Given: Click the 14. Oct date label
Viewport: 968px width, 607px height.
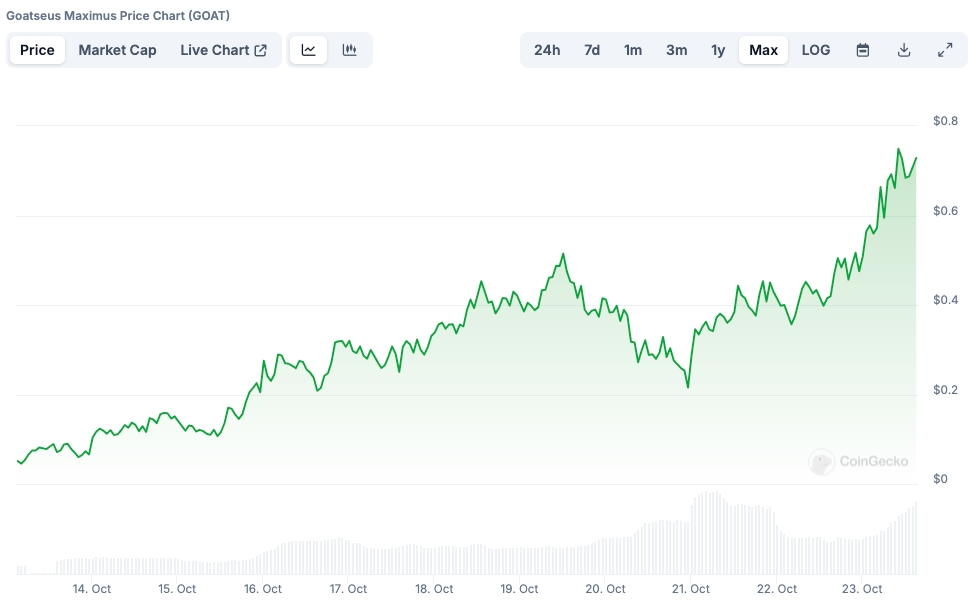Looking at the screenshot, I should 91,589.
